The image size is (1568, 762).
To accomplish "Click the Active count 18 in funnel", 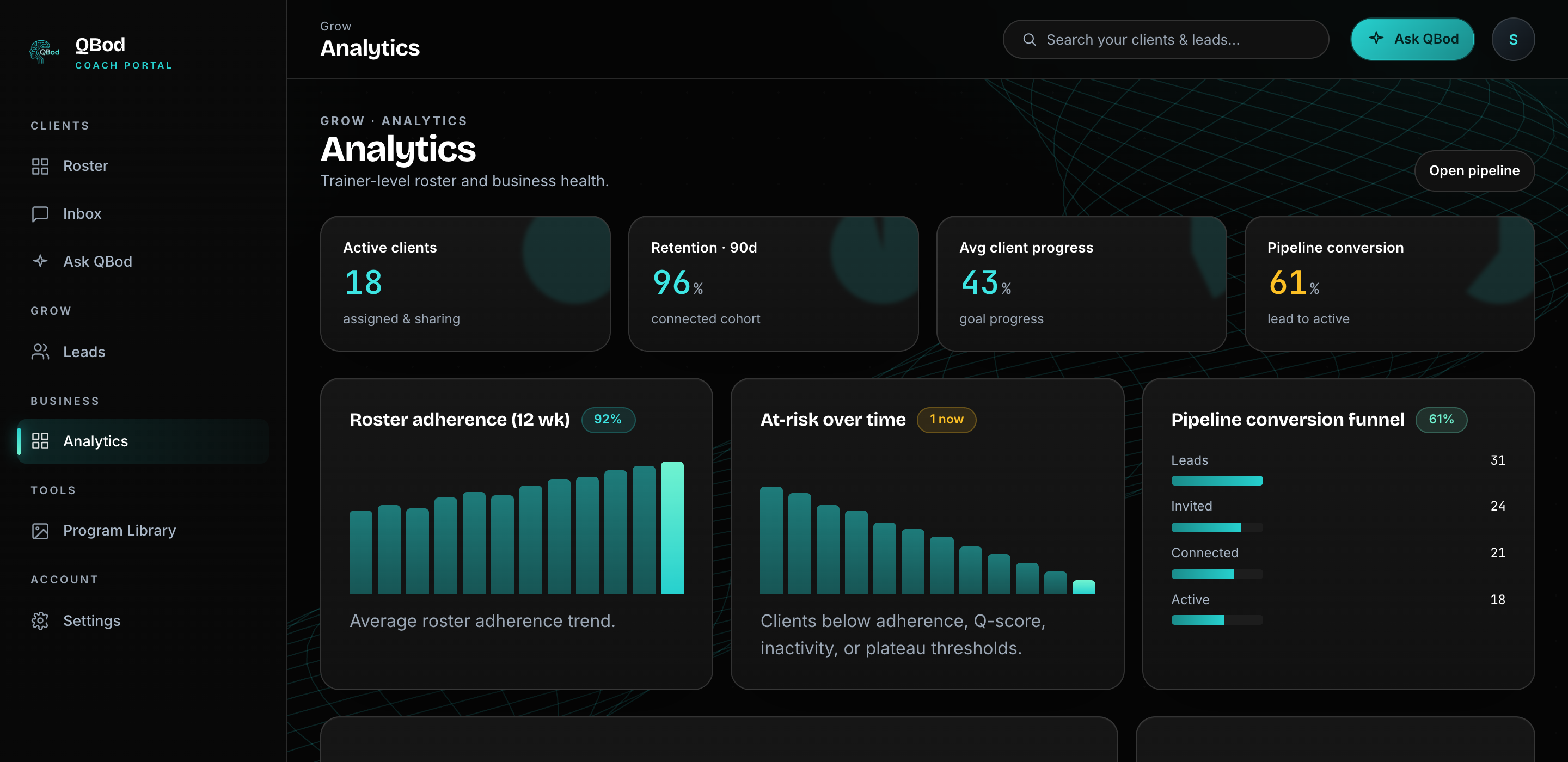I will pyautogui.click(x=1497, y=600).
